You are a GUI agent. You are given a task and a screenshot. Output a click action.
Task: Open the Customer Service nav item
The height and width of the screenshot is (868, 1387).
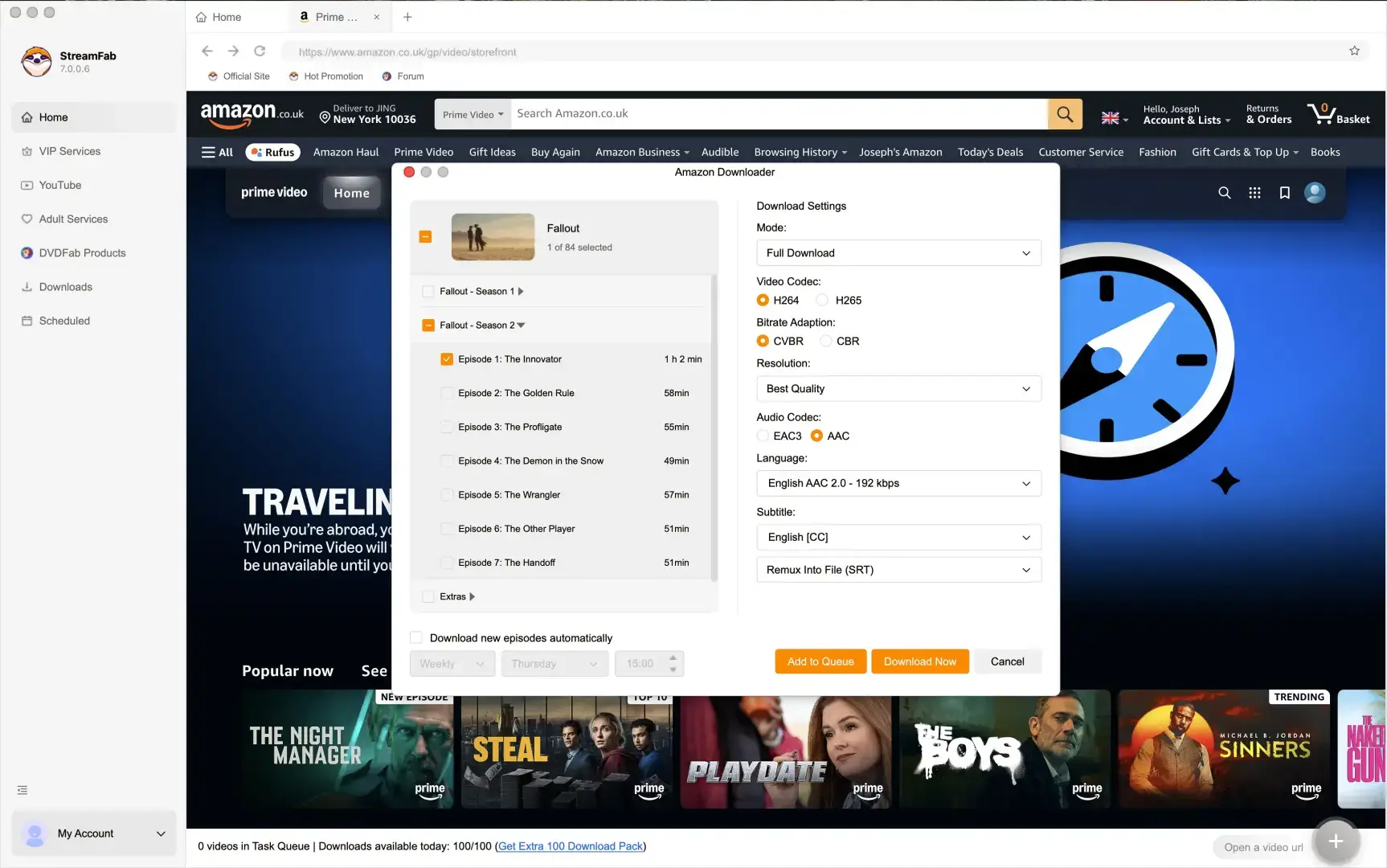tap(1081, 152)
